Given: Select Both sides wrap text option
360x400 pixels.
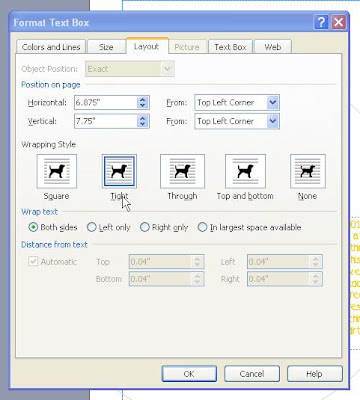Looking at the screenshot, I should [53, 227].
